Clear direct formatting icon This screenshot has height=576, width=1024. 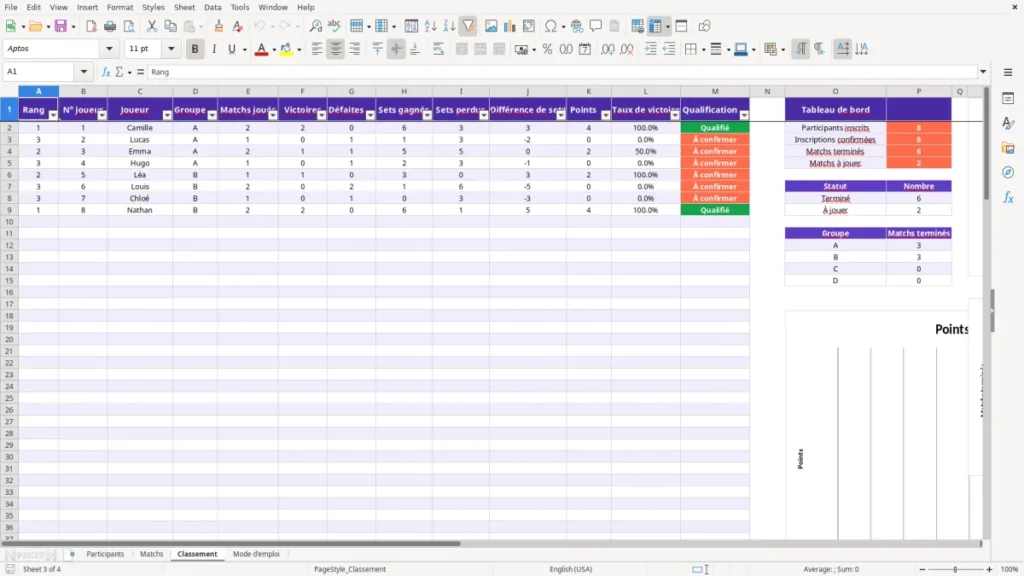pos(238,26)
